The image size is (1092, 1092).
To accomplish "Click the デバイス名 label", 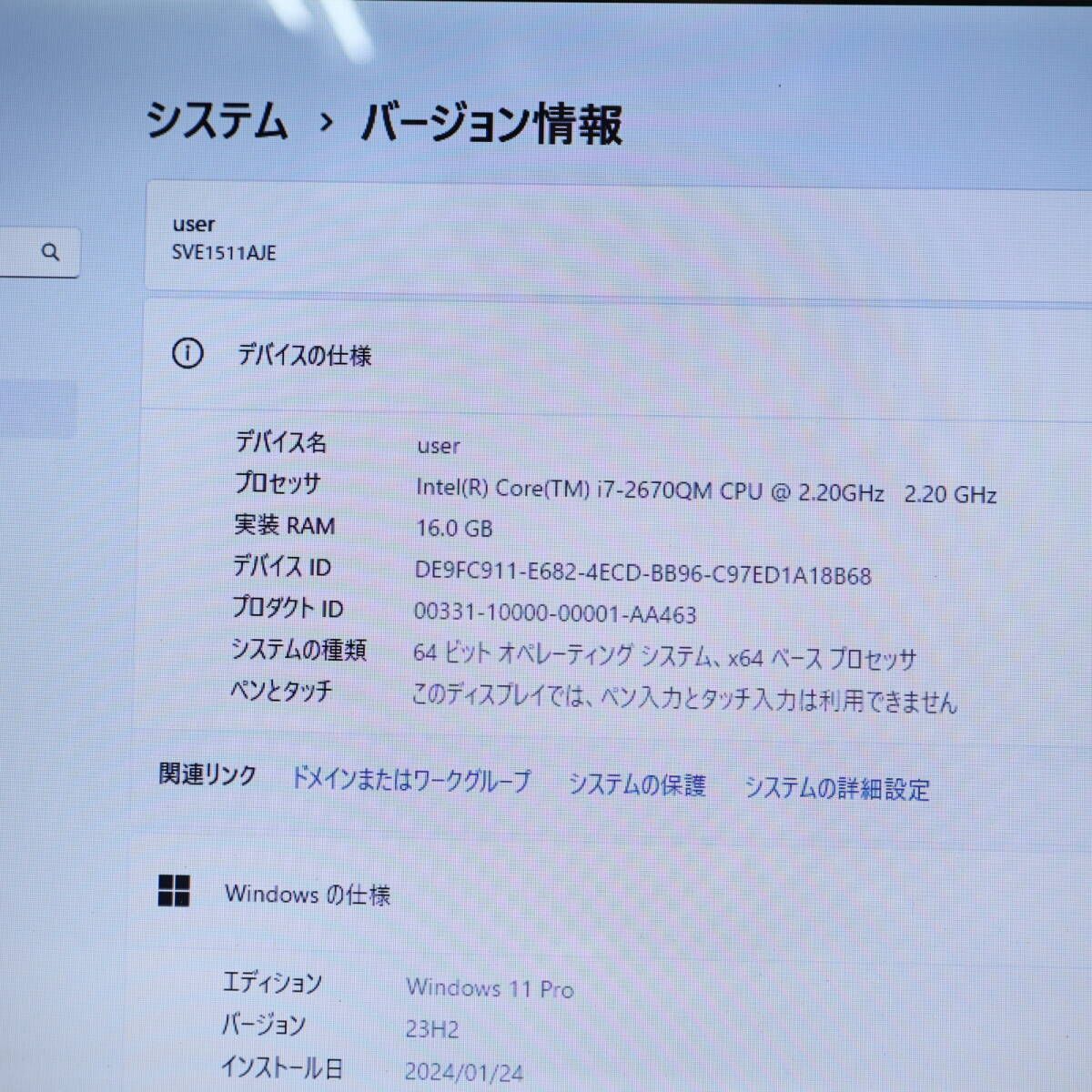I will [281, 443].
